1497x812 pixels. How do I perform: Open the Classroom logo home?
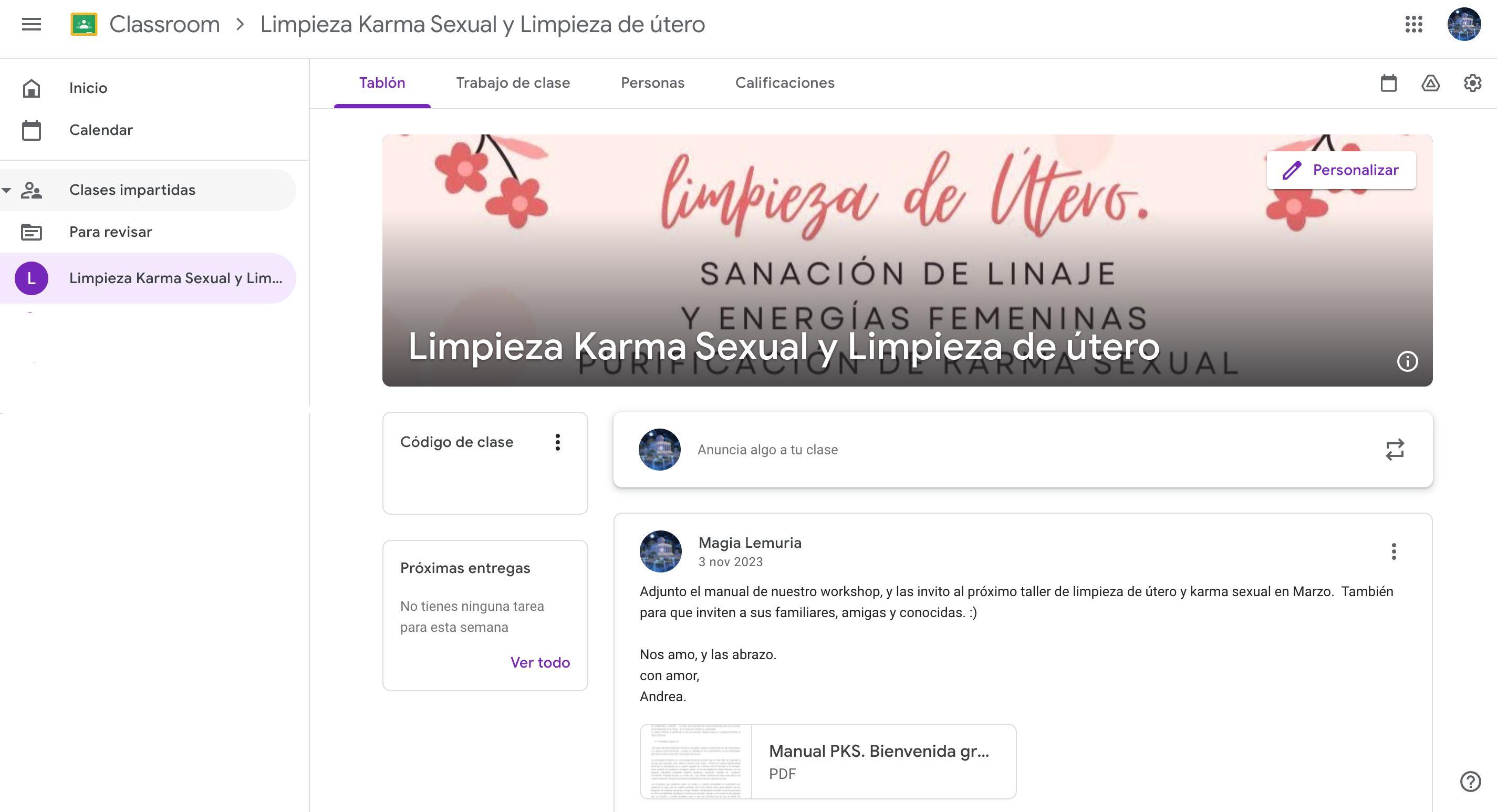84,24
